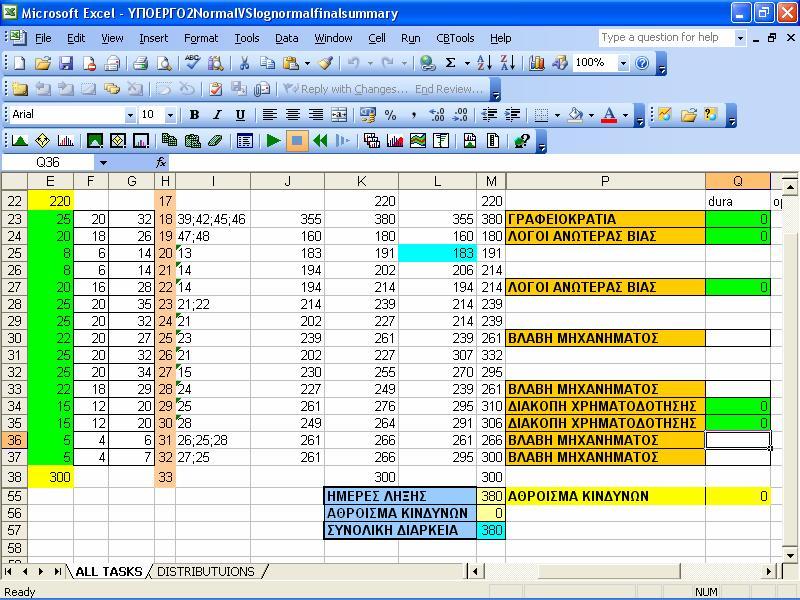This screenshot has height=600, width=800.
Task: Click the Font Color red A swatch
Action: [x=609, y=115]
